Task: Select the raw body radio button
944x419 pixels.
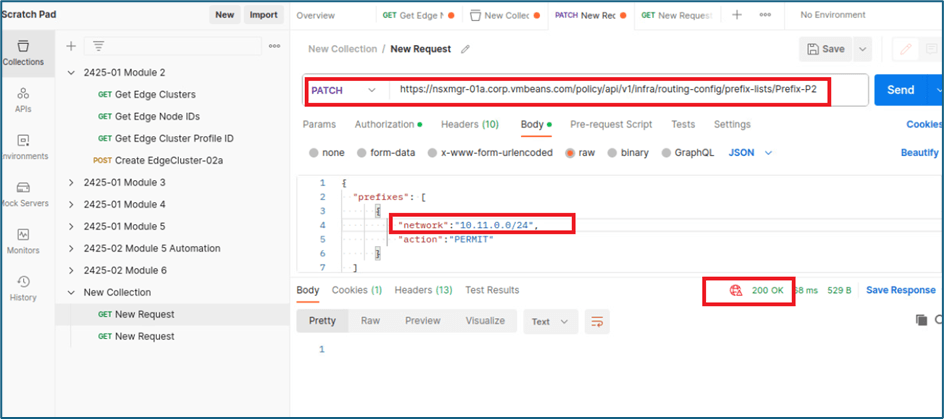Action: point(571,153)
